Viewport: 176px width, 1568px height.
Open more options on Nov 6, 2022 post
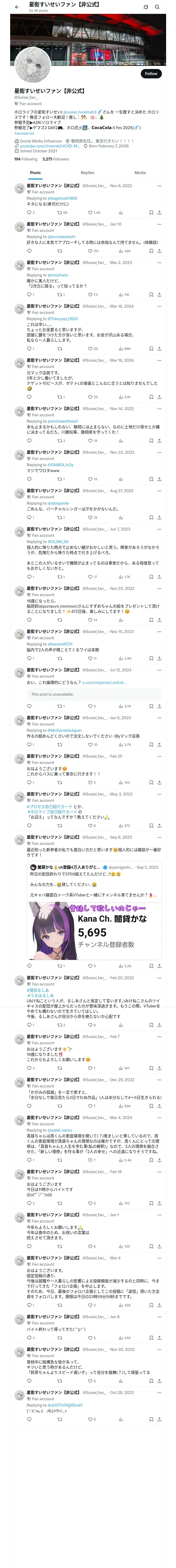click(160, 186)
